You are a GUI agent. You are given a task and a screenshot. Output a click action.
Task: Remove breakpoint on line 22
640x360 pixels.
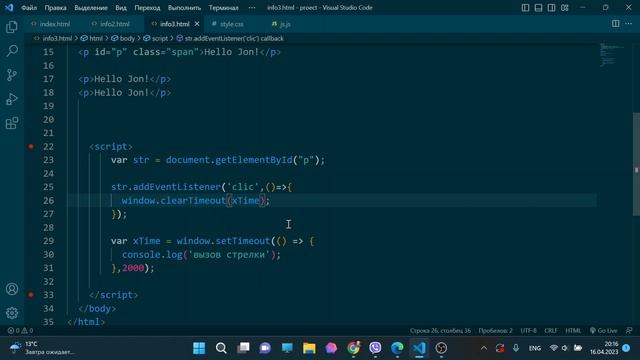31,146
